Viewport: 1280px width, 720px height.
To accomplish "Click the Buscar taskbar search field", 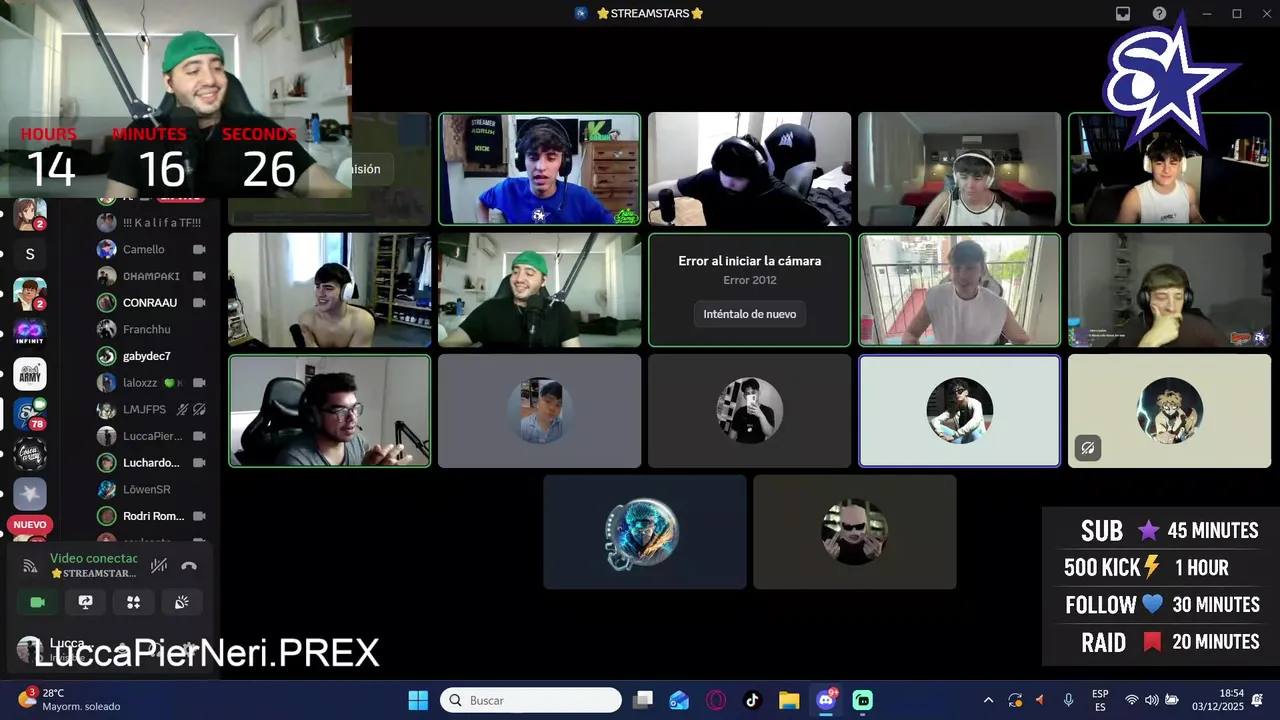I will 531,700.
